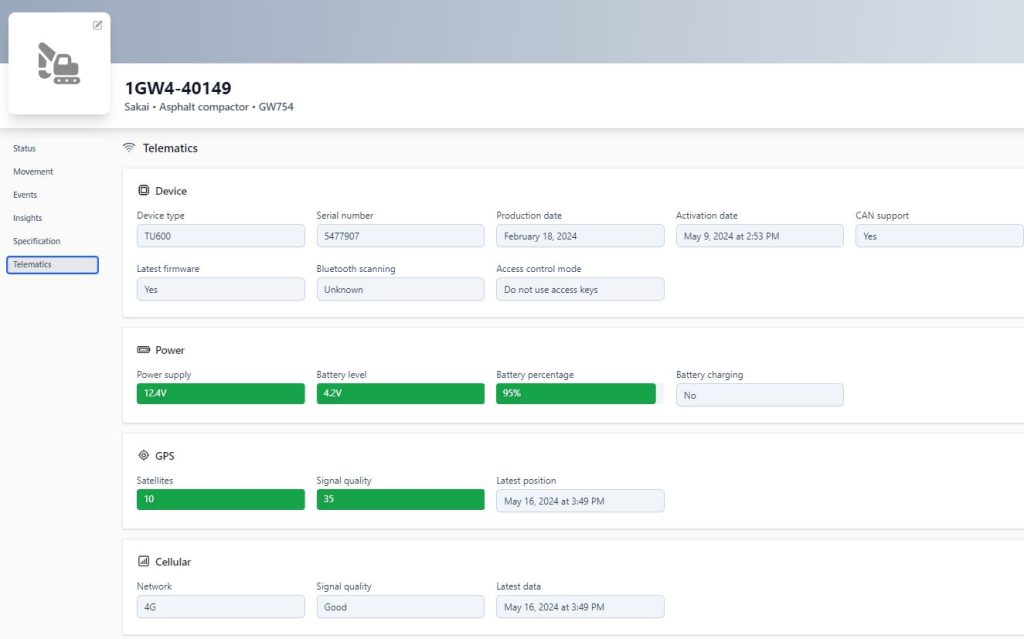Click the Battery charging field showing No
Viewport: 1024px width, 639px height.
(x=760, y=395)
